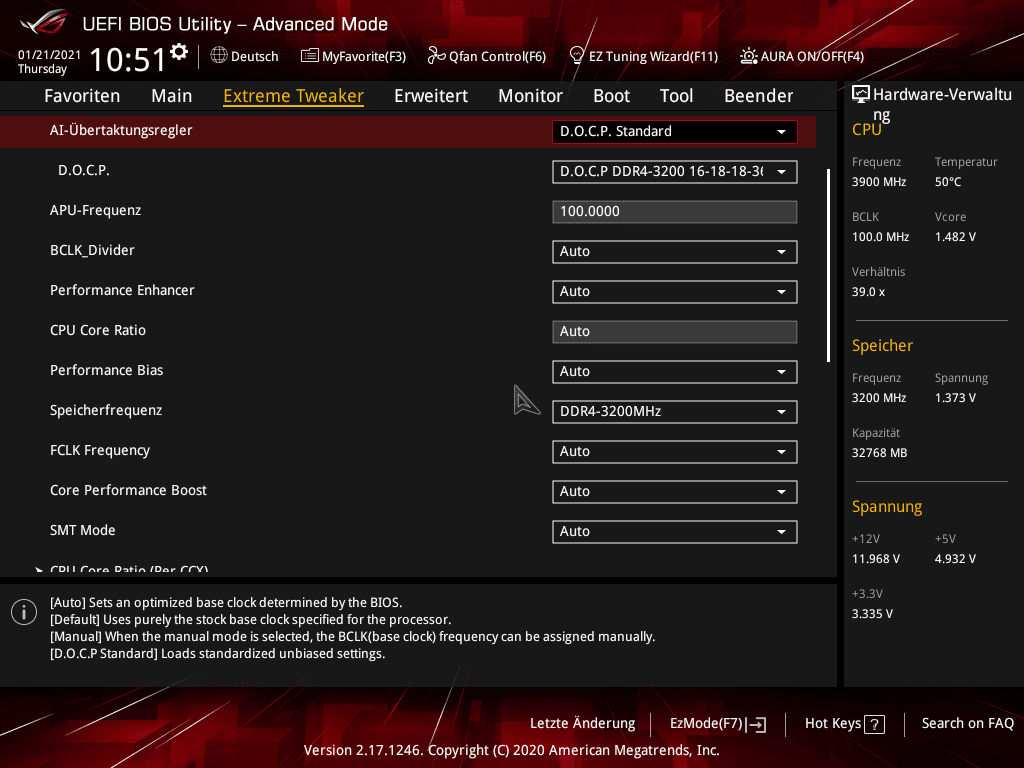The width and height of the screenshot is (1024, 768).
Task: Click the +12V value 11.968 V
Action: (x=876, y=559)
